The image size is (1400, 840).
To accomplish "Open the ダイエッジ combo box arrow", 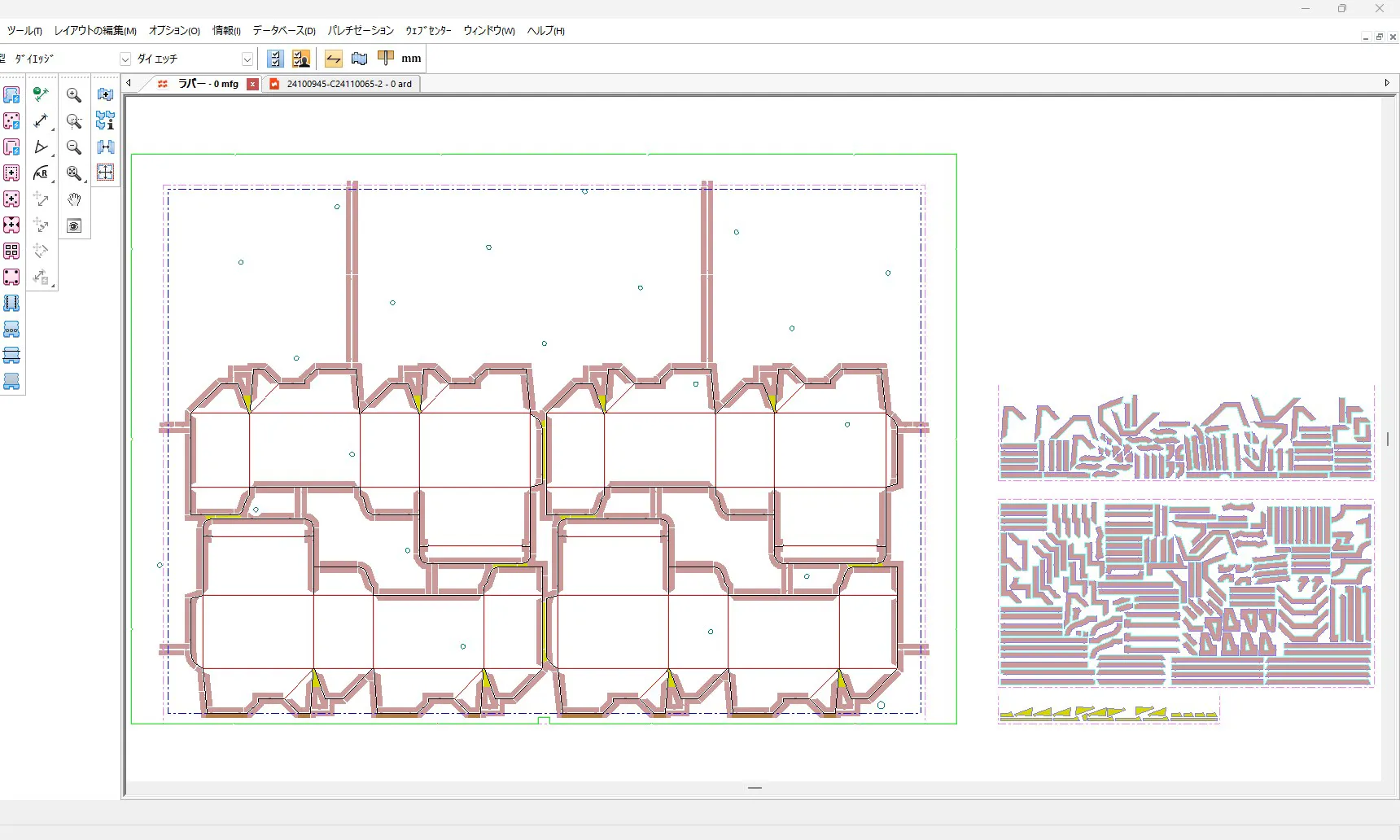I will 125,59.
